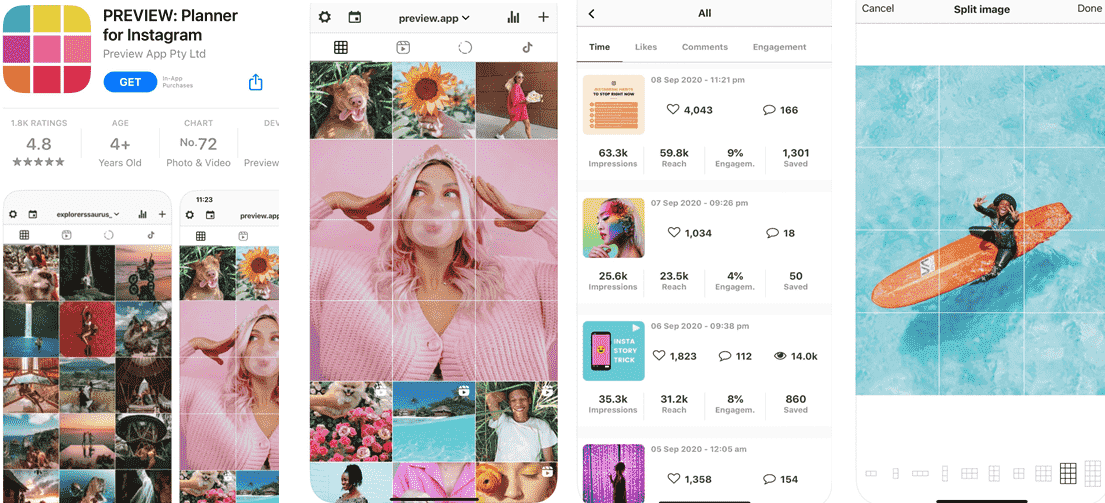Select TikTok tab in explorerssaurus_ phone
Screen dimensions: 1105x503
coord(150,235)
